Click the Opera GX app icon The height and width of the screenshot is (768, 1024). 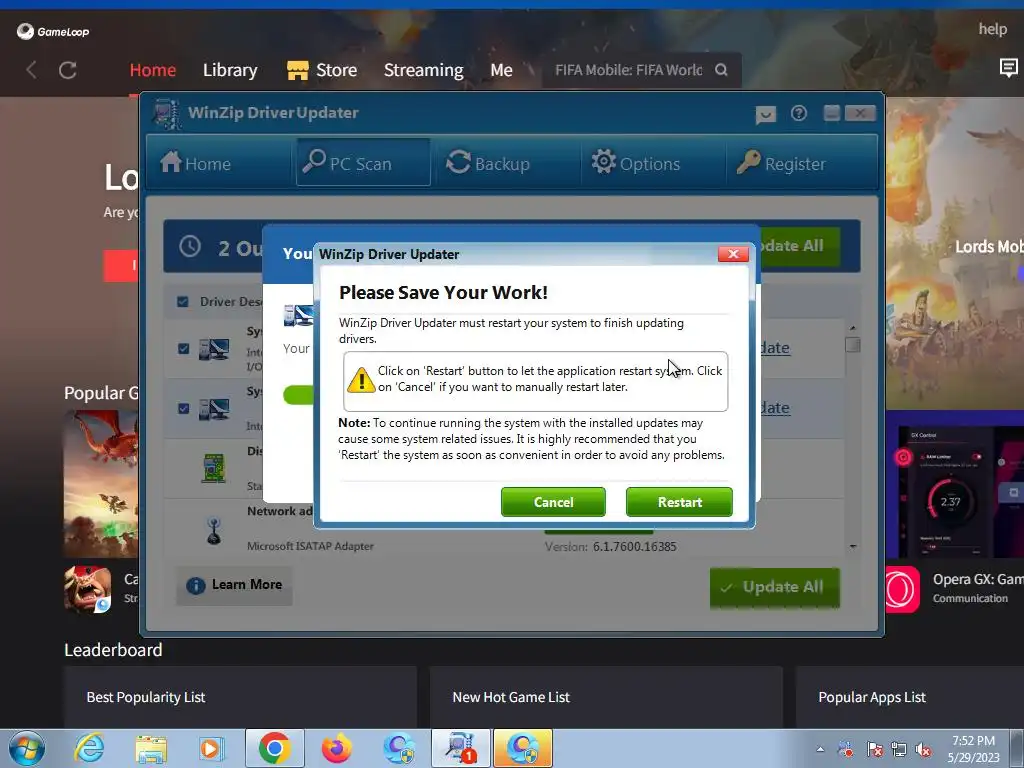[902, 589]
